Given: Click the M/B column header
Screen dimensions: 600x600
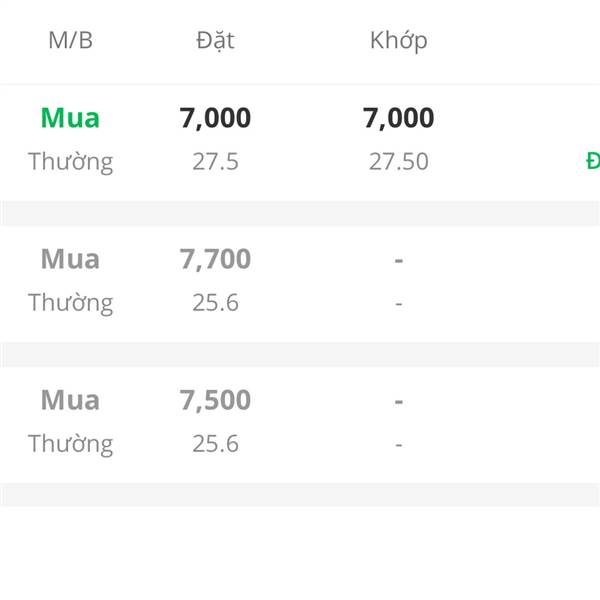Looking at the screenshot, I should tap(70, 41).
